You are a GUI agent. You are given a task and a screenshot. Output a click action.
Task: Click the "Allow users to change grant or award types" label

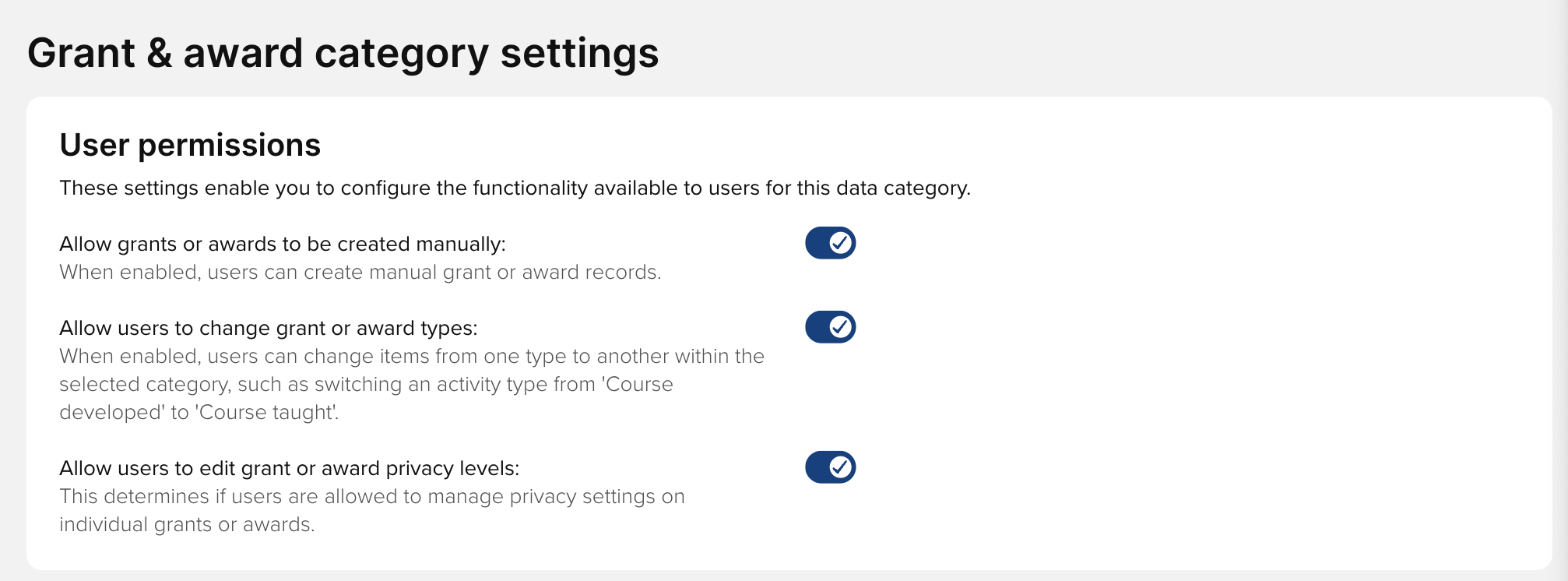pos(268,329)
